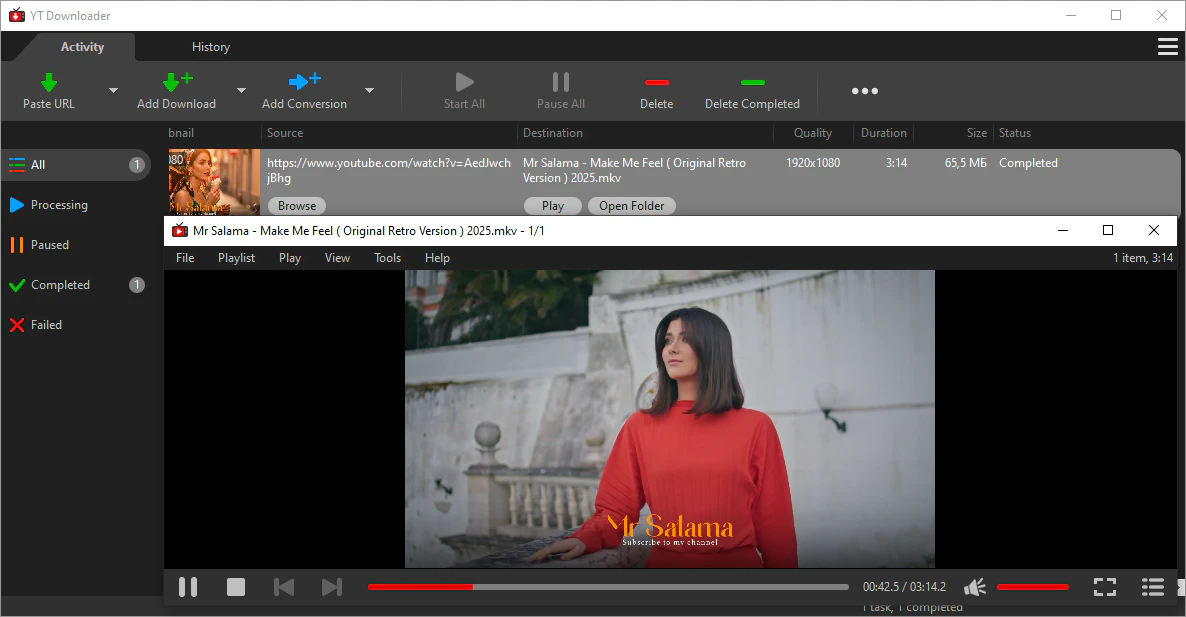Pause the playing video
This screenshot has height=617, width=1186.
[188, 587]
